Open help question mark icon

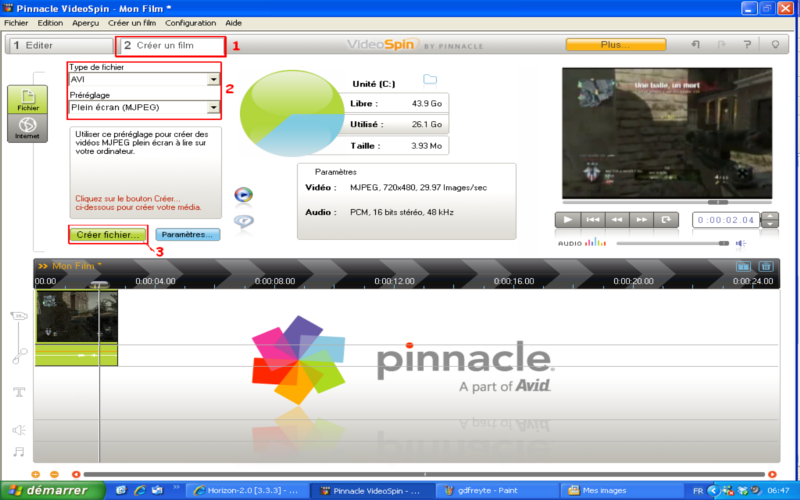[x=747, y=45]
